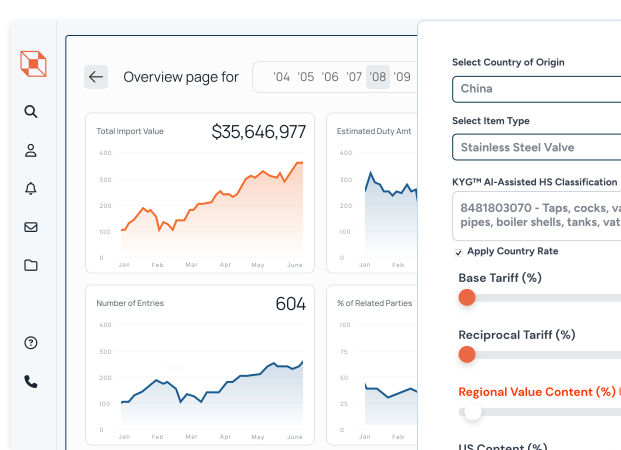This screenshot has width=621, height=450.
Task: Go back with the arrow button
Action: 96,77
